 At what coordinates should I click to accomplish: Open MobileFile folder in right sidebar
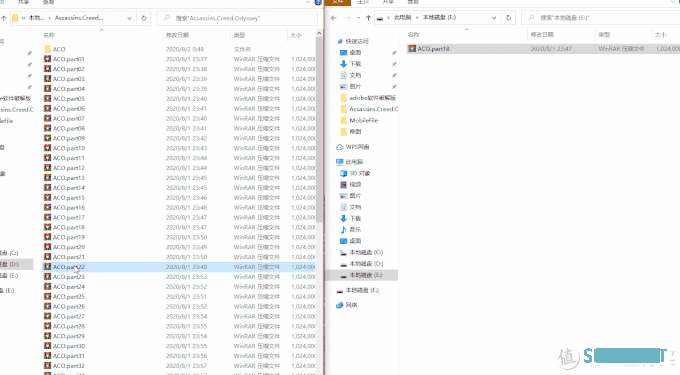click(x=364, y=120)
